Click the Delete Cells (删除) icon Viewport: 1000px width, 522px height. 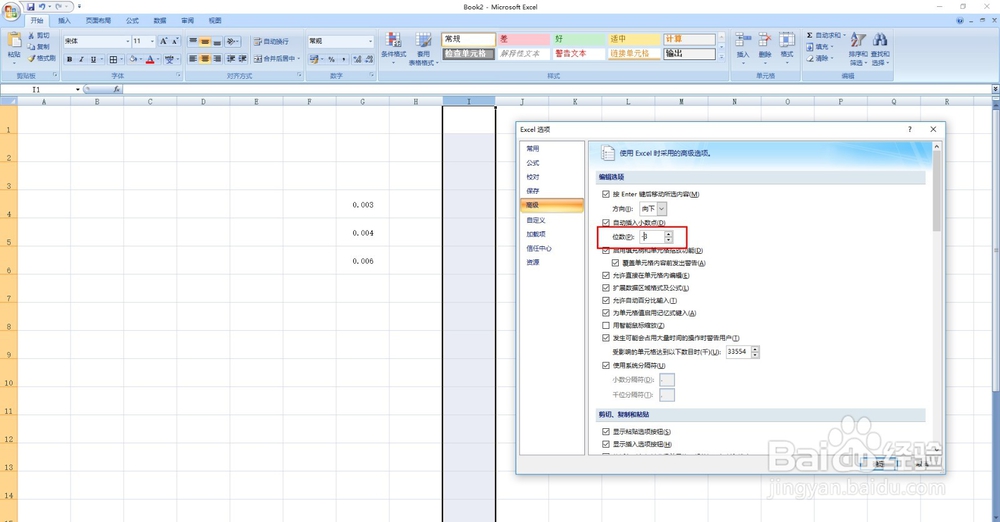point(765,40)
